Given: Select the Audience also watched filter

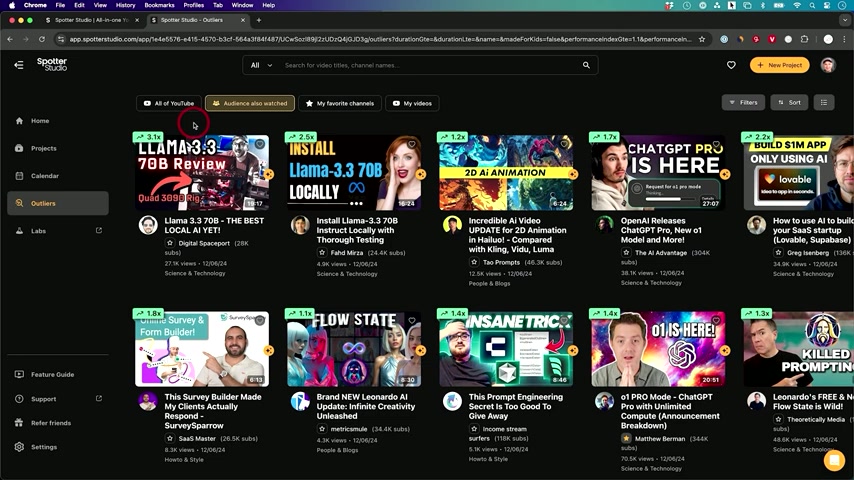Looking at the screenshot, I should (x=250, y=104).
